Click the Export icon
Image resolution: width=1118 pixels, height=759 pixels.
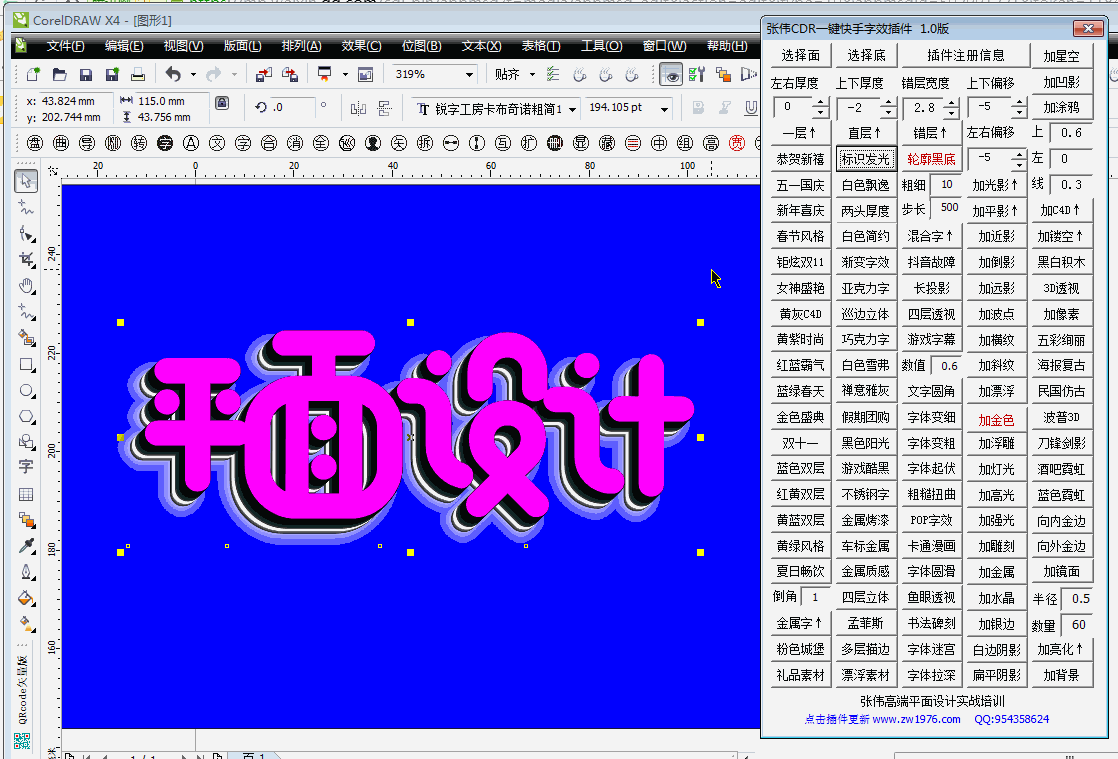point(289,74)
